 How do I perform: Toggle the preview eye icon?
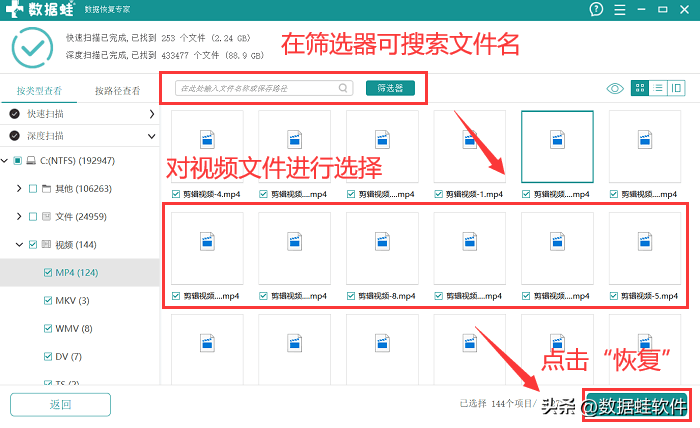point(615,88)
